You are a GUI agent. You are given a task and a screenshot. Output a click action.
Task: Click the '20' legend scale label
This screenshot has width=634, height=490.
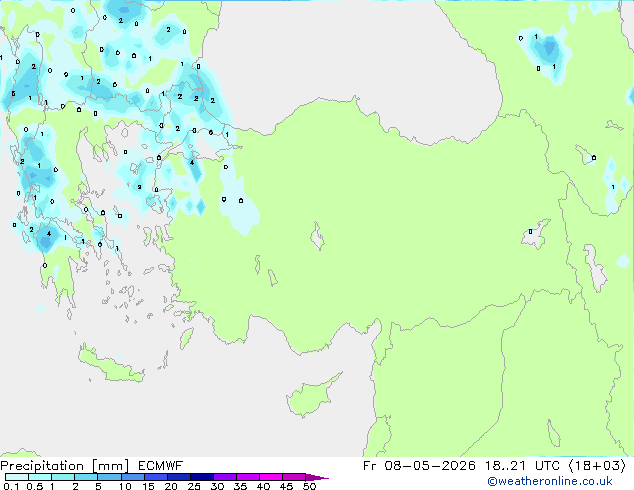[x=171, y=486]
